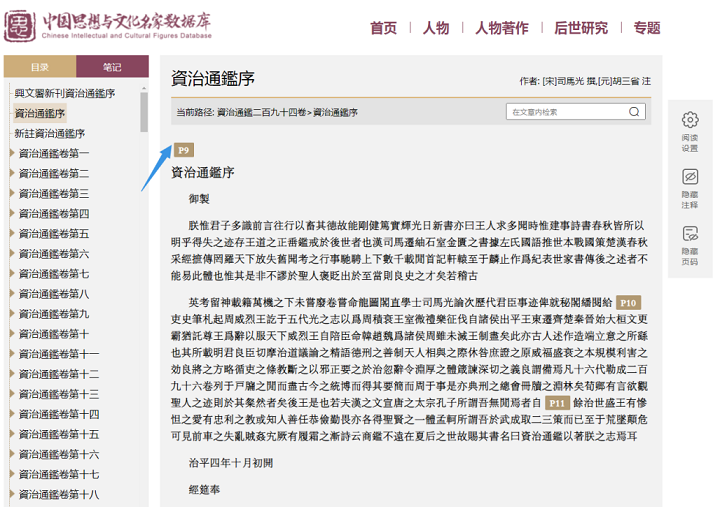Open 資治通鑑二百九十四卷 breadcrumb link
Viewport: 720px width, 507px height.
262,112
